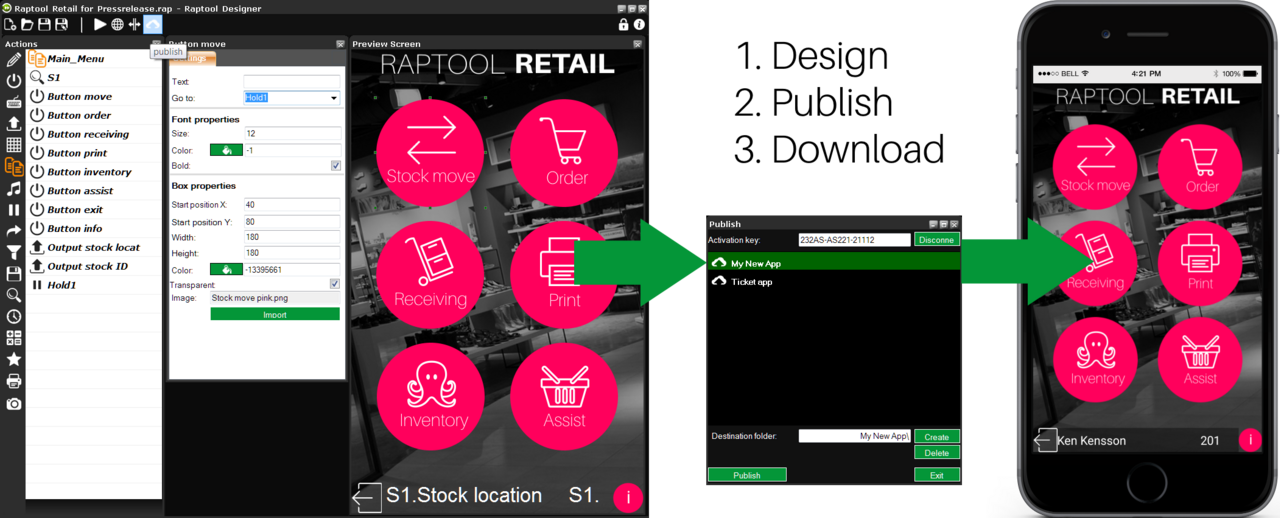Select Button receiving in Actions list
1280x518 pixels.
94,134
